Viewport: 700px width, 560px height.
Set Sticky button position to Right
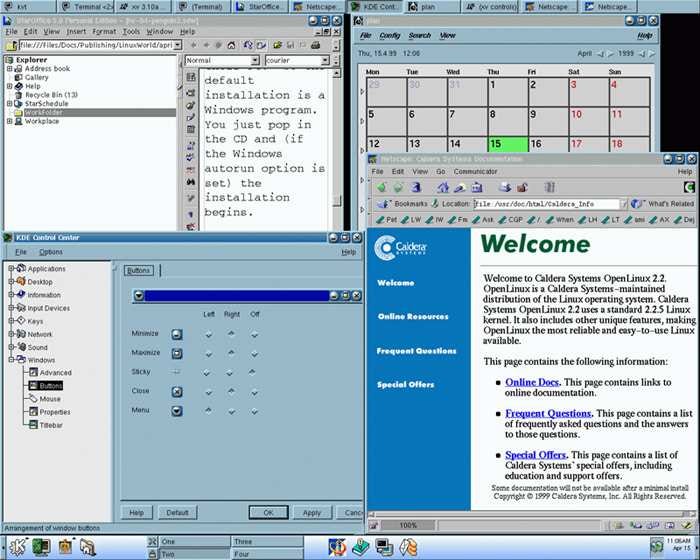point(229,372)
